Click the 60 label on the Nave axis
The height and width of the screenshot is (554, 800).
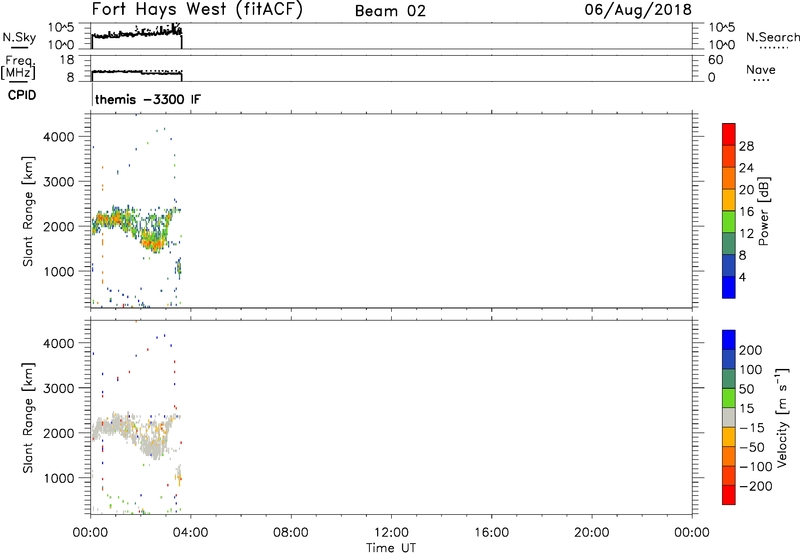pos(716,60)
